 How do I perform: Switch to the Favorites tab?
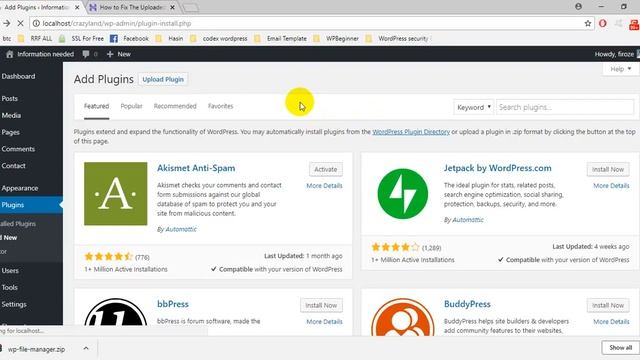[220, 106]
